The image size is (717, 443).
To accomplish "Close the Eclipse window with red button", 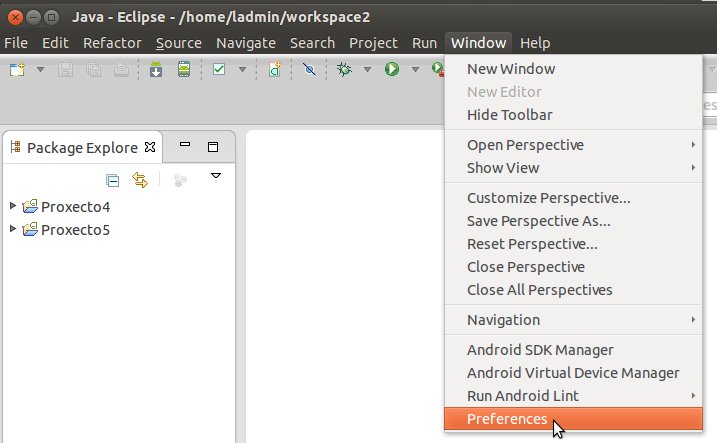I will (x=15, y=17).
